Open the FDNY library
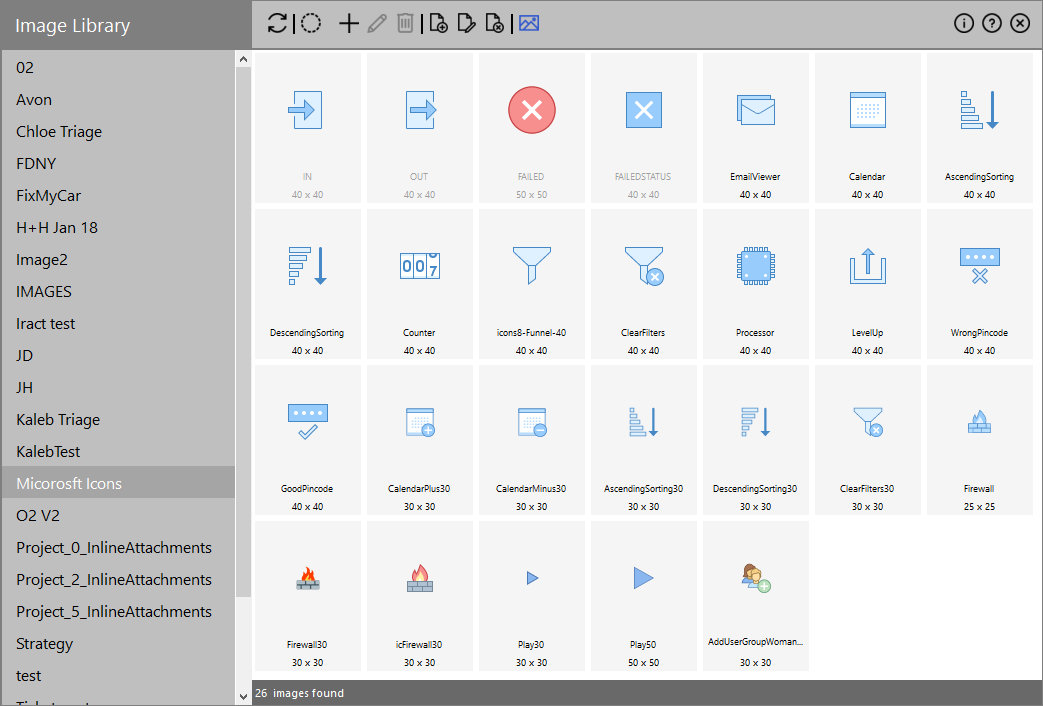 point(118,163)
